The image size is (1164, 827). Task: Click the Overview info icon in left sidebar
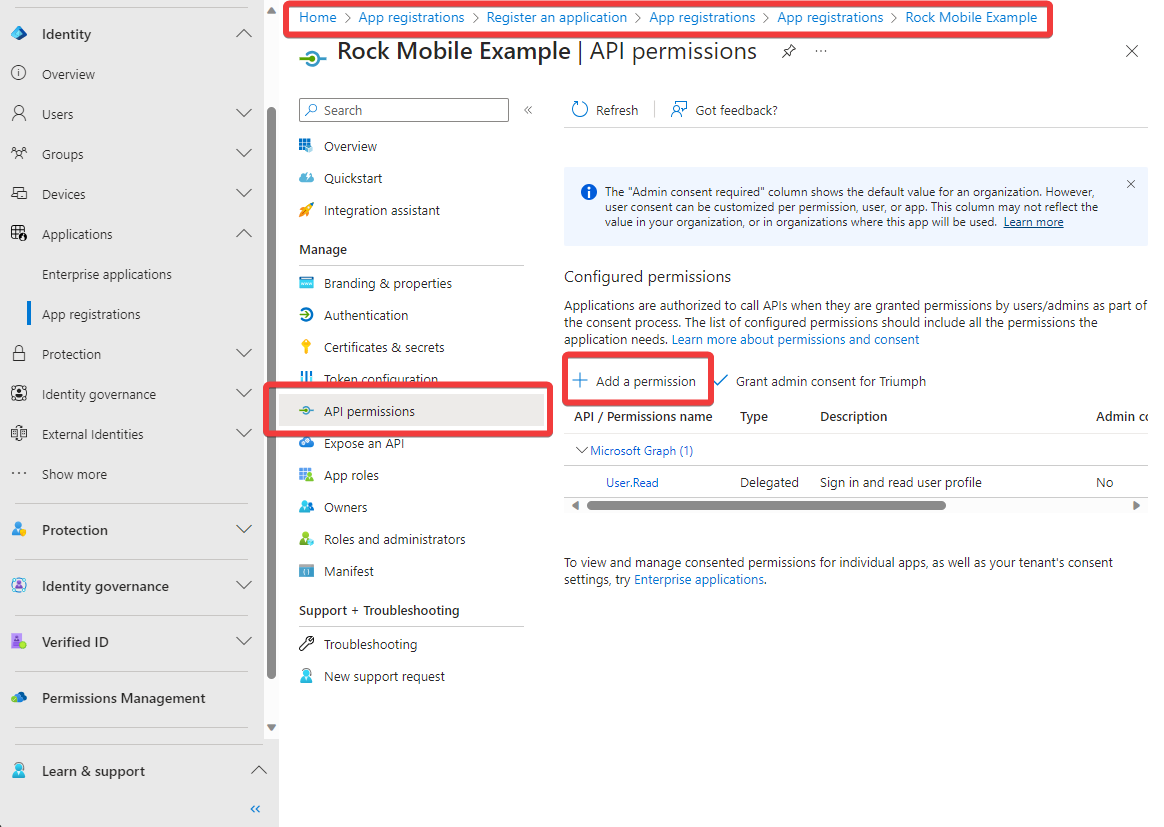pos(19,73)
